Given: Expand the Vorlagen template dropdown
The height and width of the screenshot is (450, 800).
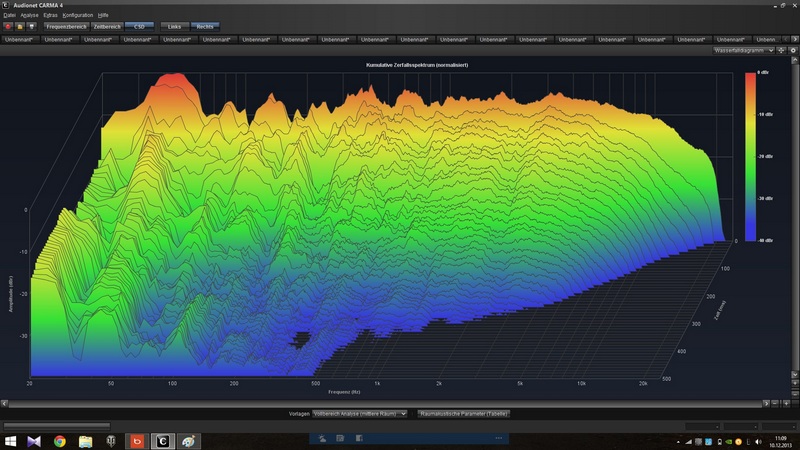Looking at the screenshot, I should [x=360, y=412].
